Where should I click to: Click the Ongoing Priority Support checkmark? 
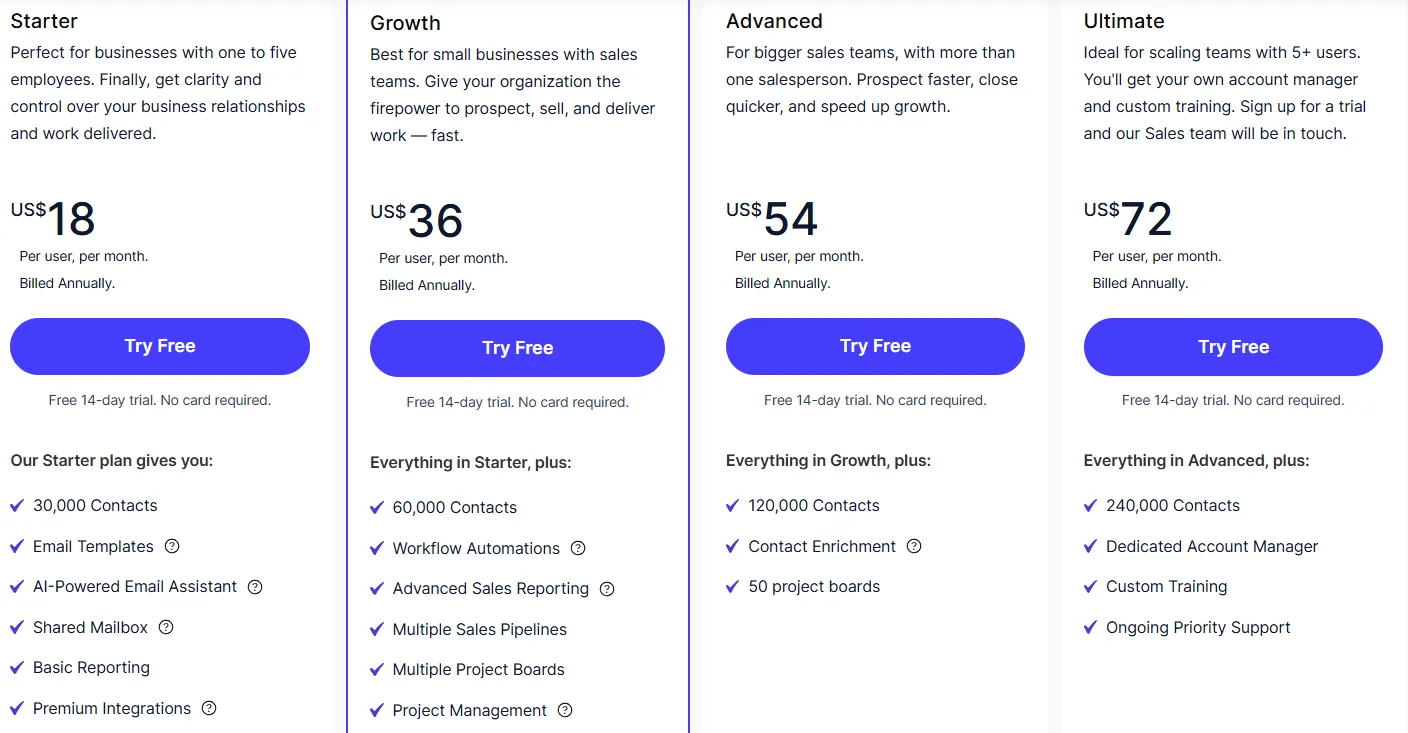coord(1090,628)
